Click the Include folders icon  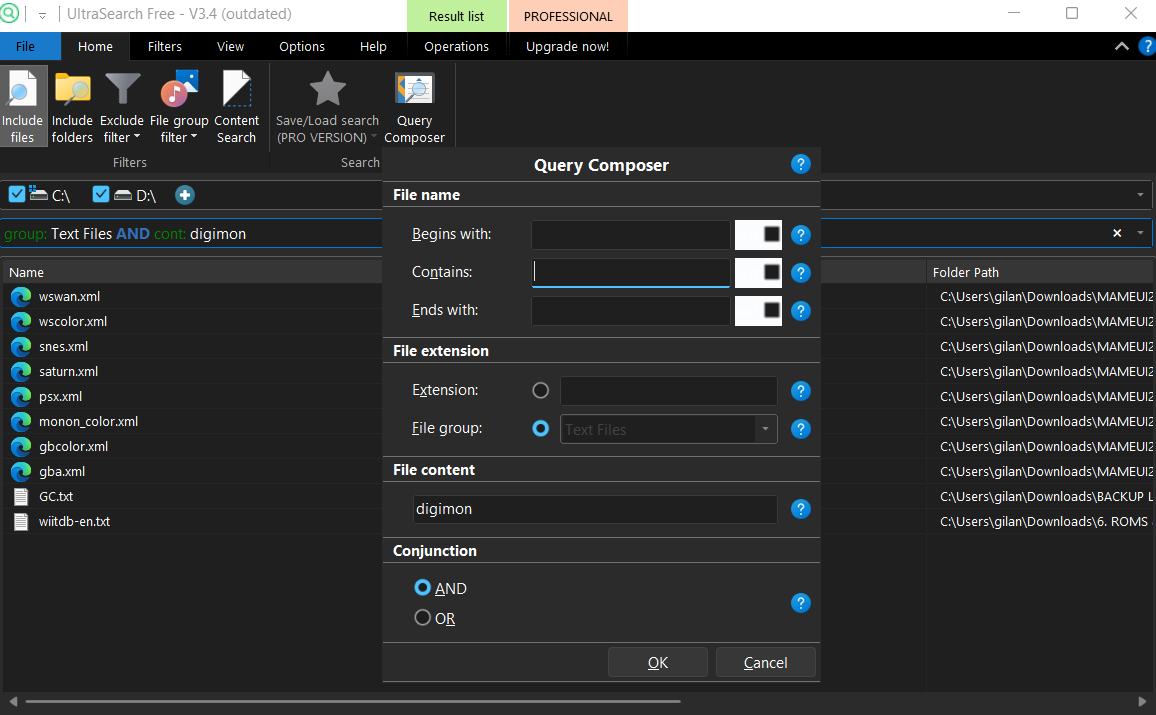click(x=72, y=89)
